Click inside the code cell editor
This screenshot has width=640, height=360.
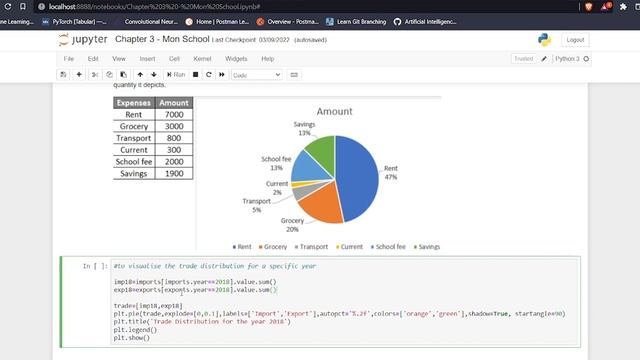pos(345,302)
